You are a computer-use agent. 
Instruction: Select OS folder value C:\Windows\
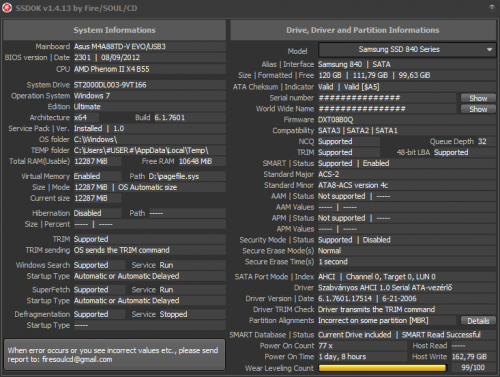[95, 139]
